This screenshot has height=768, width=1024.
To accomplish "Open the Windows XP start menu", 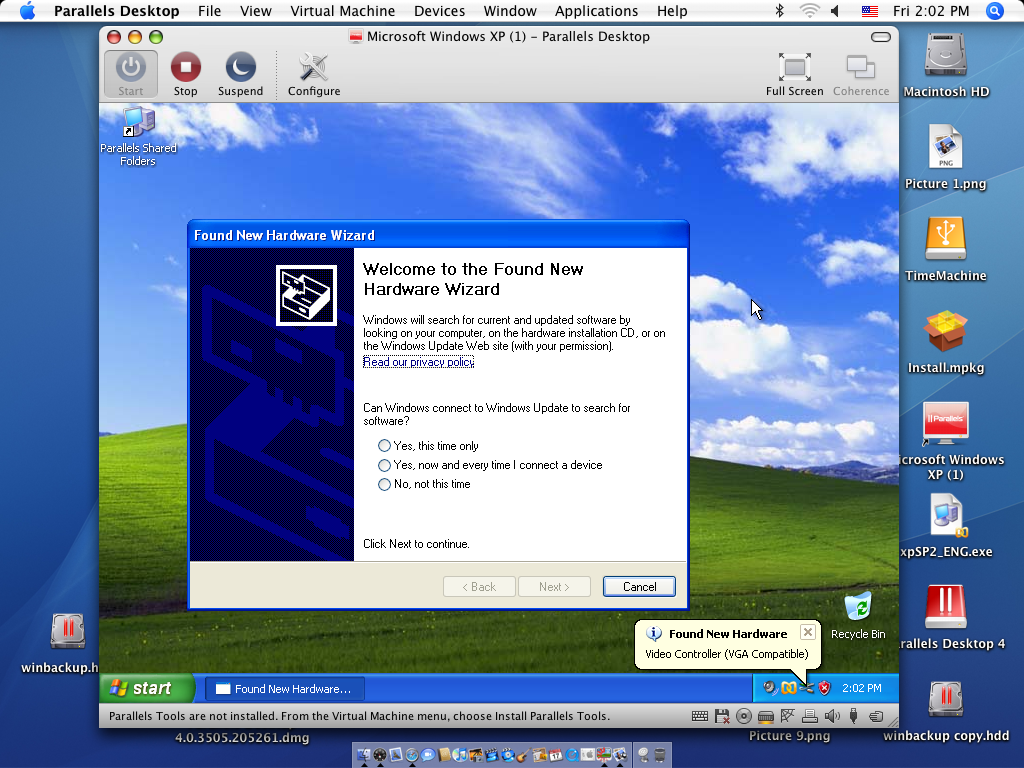I will pos(147,688).
